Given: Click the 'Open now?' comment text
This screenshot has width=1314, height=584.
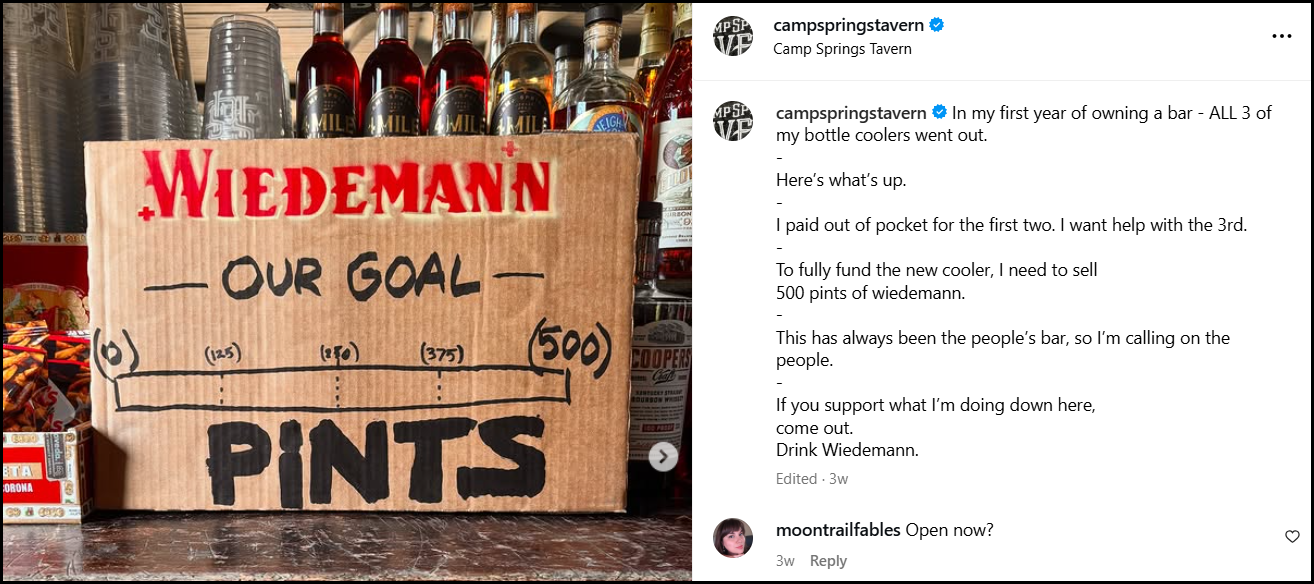Looking at the screenshot, I should click(949, 530).
